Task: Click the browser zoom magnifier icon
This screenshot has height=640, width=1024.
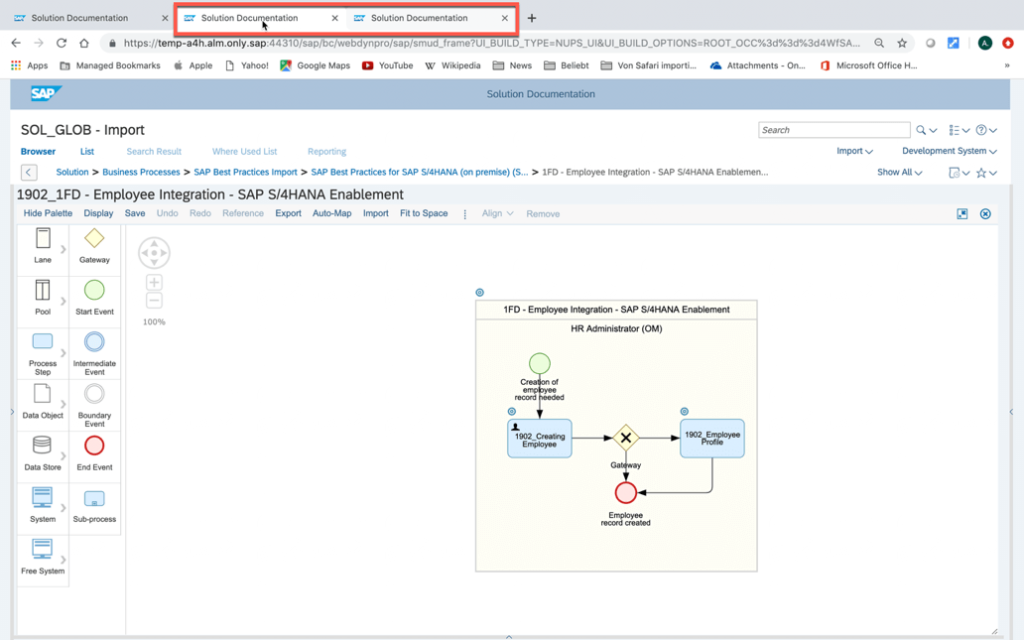Action: [x=879, y=43]
